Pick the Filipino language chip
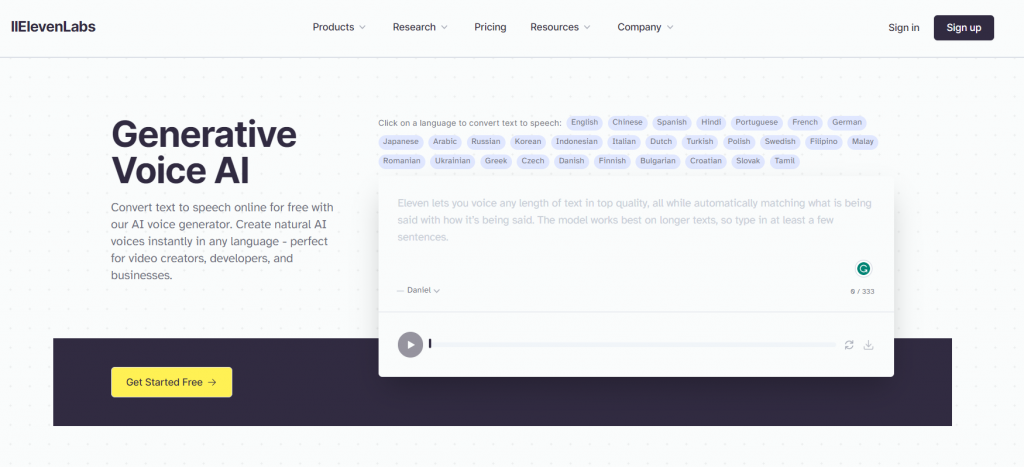This screenshot has width=1024, height=467. pyautogui.click(x=824, y=142)
